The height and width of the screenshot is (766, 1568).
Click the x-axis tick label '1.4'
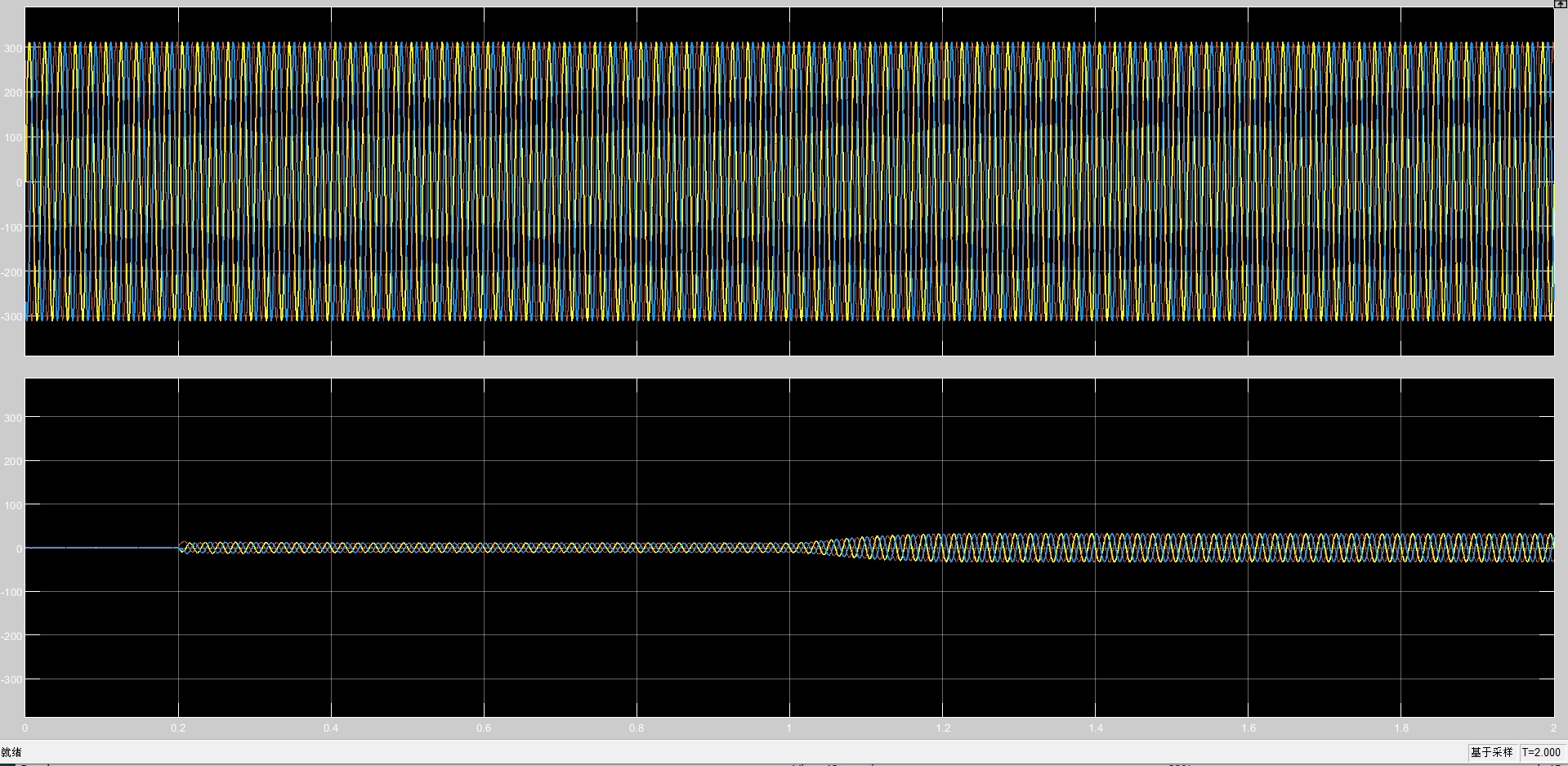point(1096,728)
